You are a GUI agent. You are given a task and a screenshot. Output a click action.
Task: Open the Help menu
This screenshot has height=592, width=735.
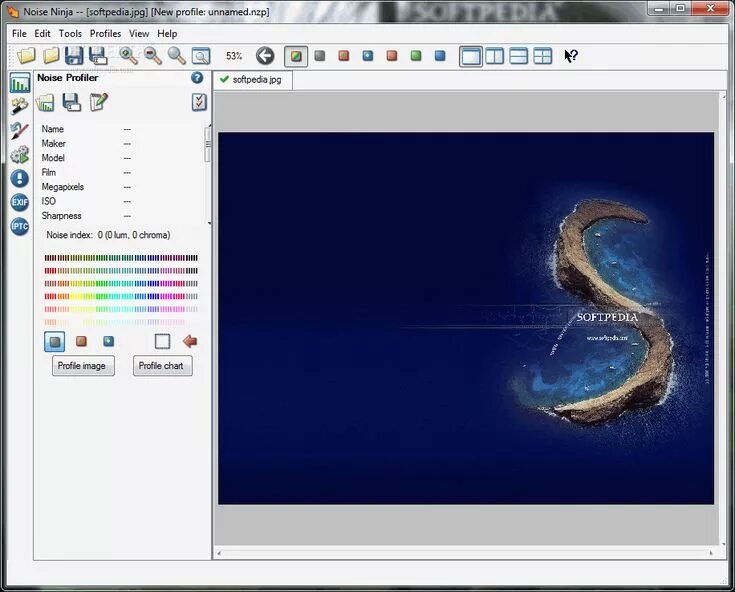tap(167, 34)
